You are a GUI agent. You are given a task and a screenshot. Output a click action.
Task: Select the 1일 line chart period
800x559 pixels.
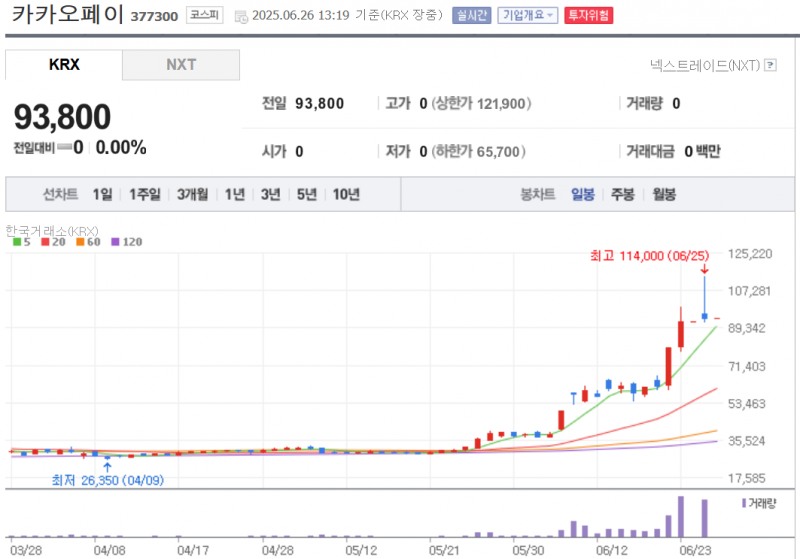pyautogui.click(x=103, y=194)
